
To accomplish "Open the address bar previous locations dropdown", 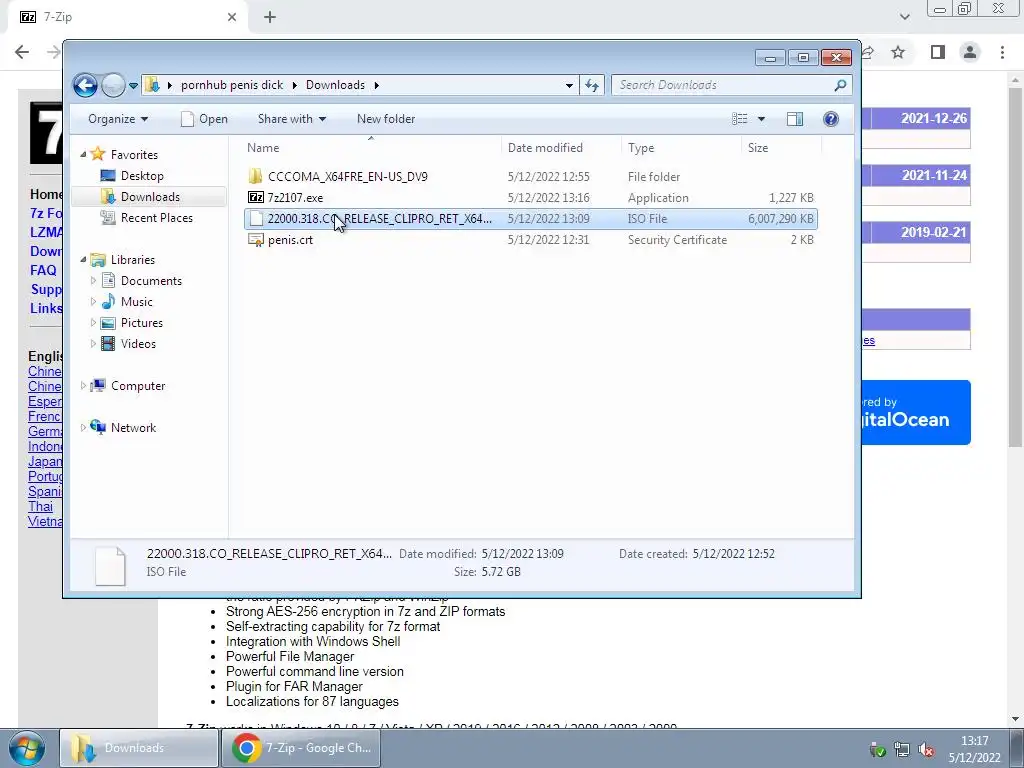I will tap(569, 85).
